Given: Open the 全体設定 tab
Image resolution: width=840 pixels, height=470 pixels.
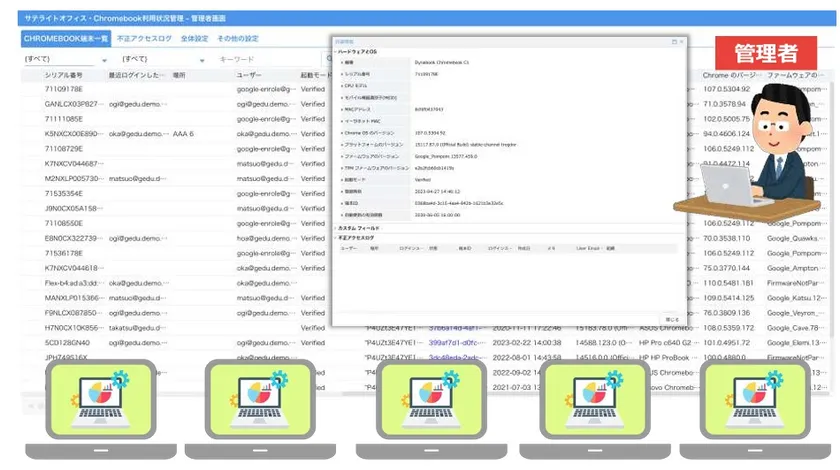Looking at the screenshot, I should (x=195, y=38).
